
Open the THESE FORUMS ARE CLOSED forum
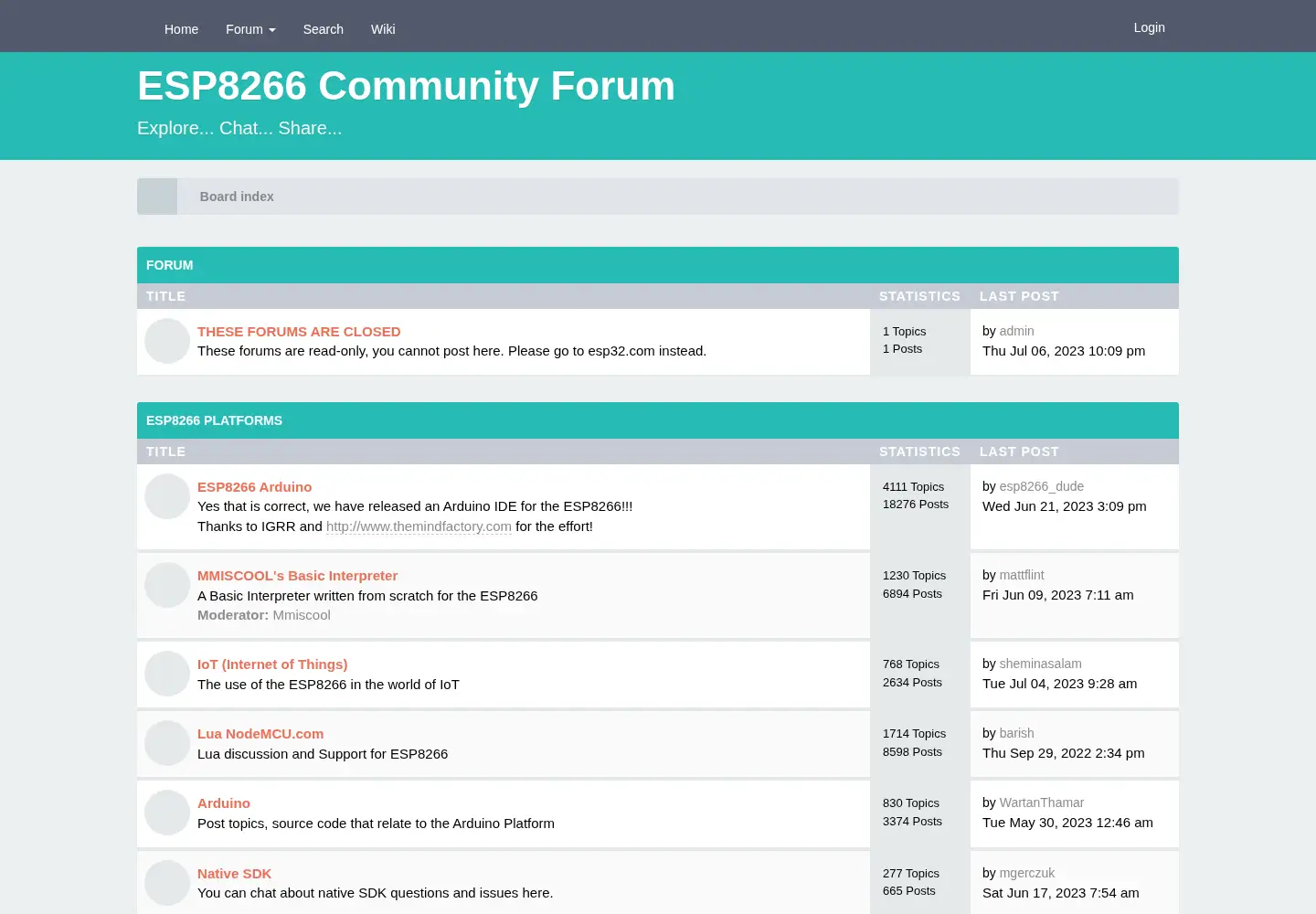tap(299, 332)
